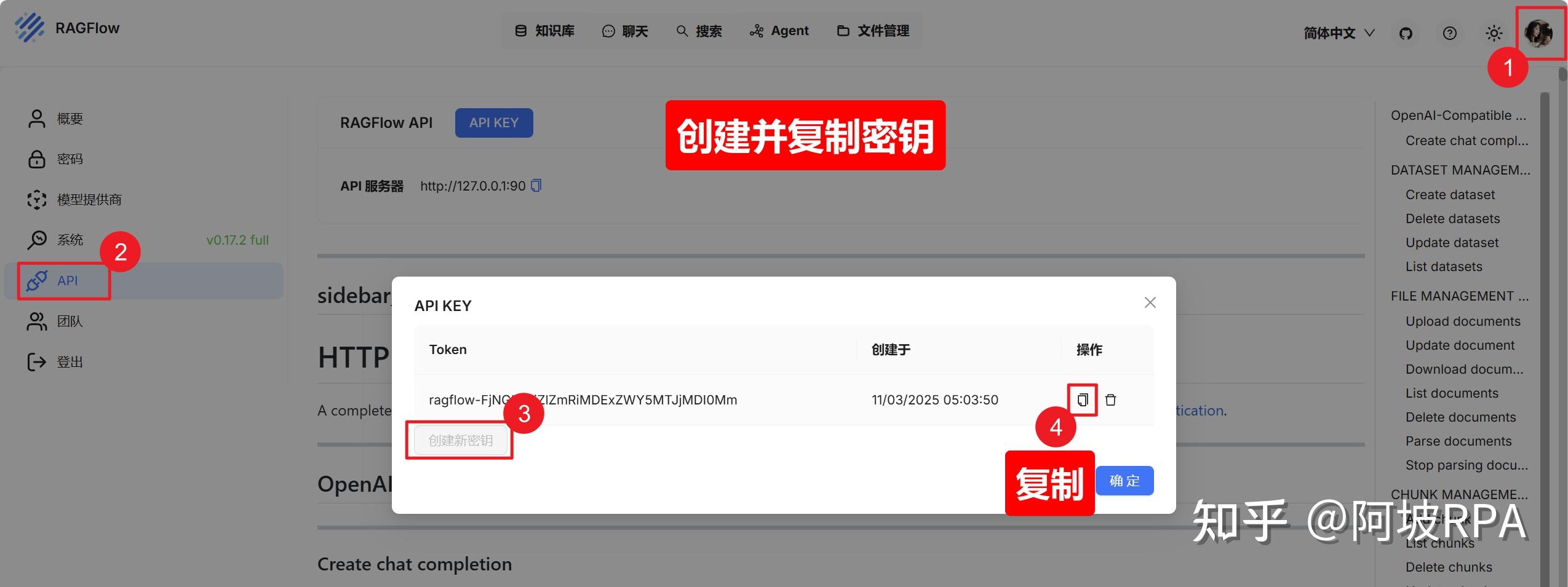Image resolution: width=1568 pixels, height=587 pixels.
Task: Click the 创建新密钥 button
Action: [460, 440]
